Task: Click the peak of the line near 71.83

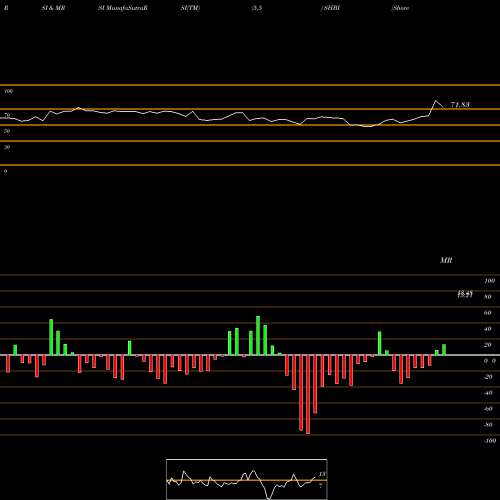Action: (x=436, y=101)
